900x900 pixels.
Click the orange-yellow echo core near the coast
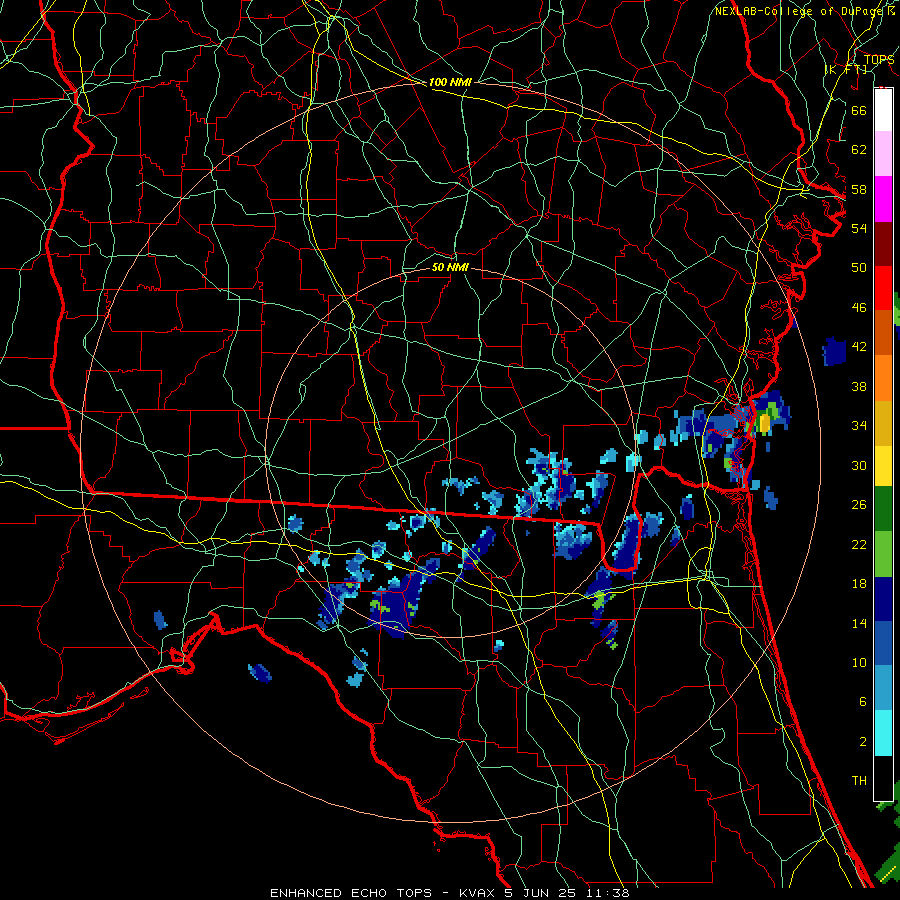coord(765,423)
